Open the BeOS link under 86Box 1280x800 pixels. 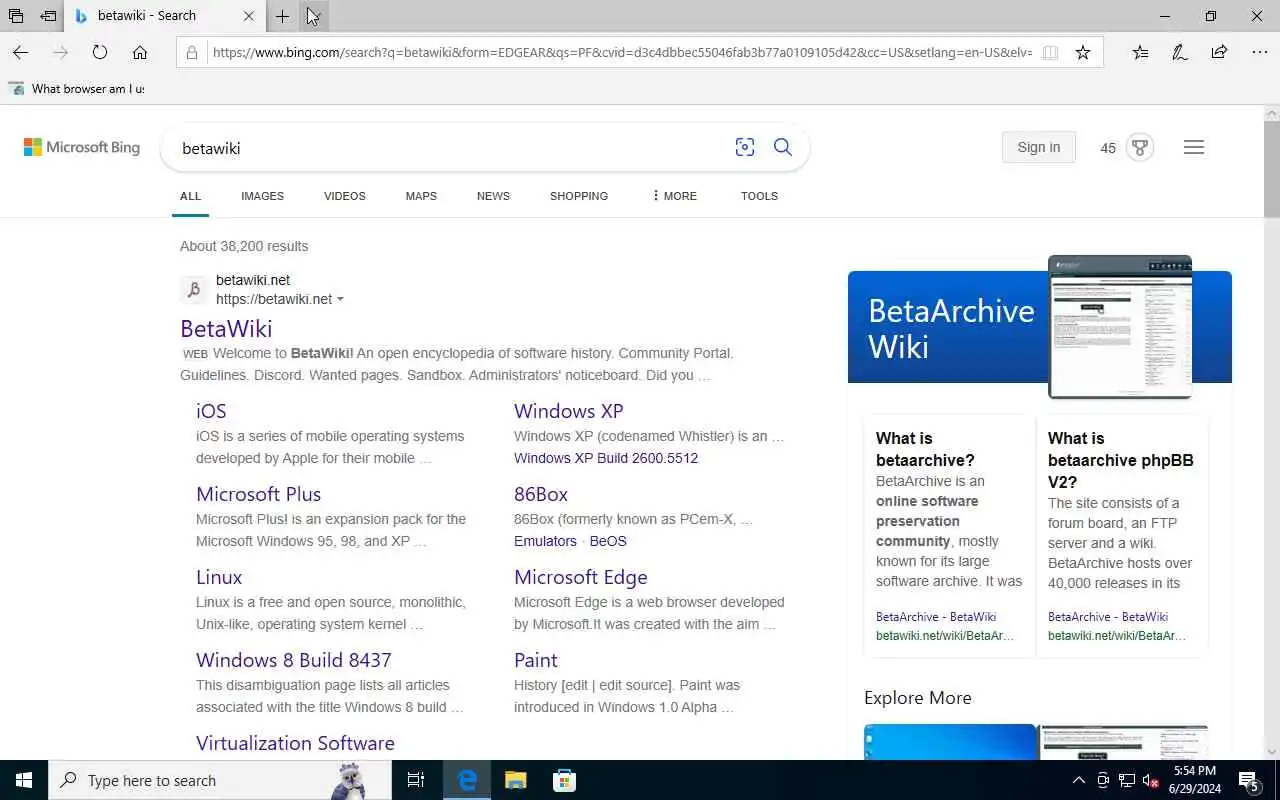(608, 541)
